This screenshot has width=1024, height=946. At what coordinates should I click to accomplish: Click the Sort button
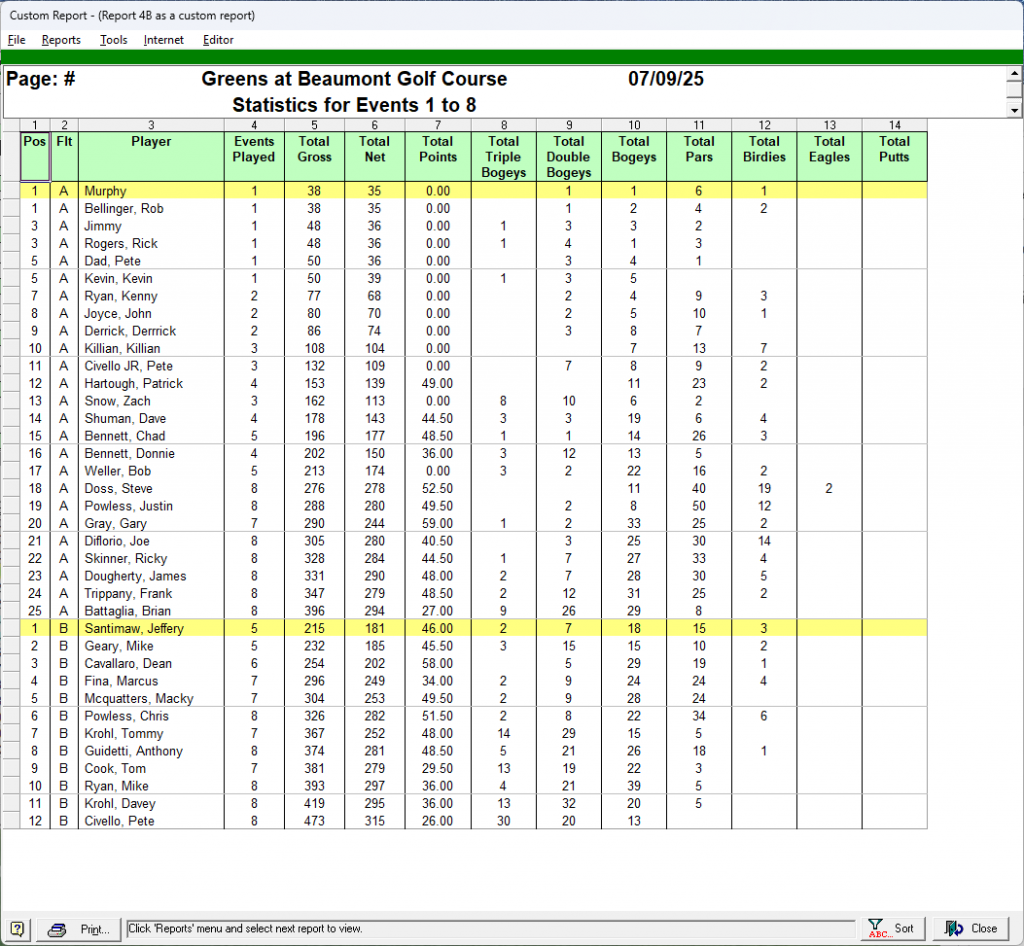tap(892, 929)
